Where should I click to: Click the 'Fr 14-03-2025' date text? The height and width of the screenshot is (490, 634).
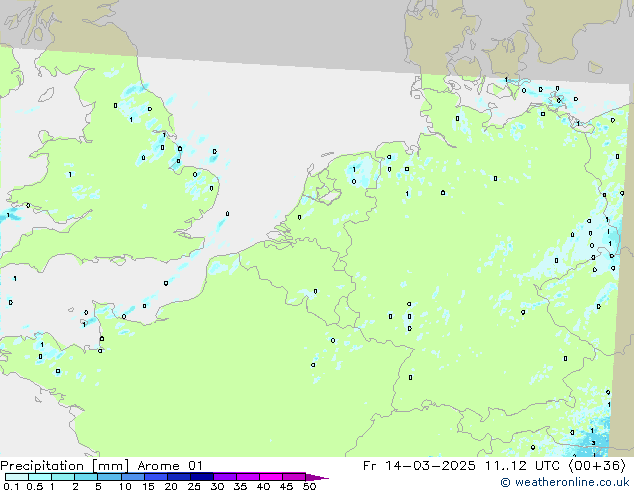tap(419, 466)
